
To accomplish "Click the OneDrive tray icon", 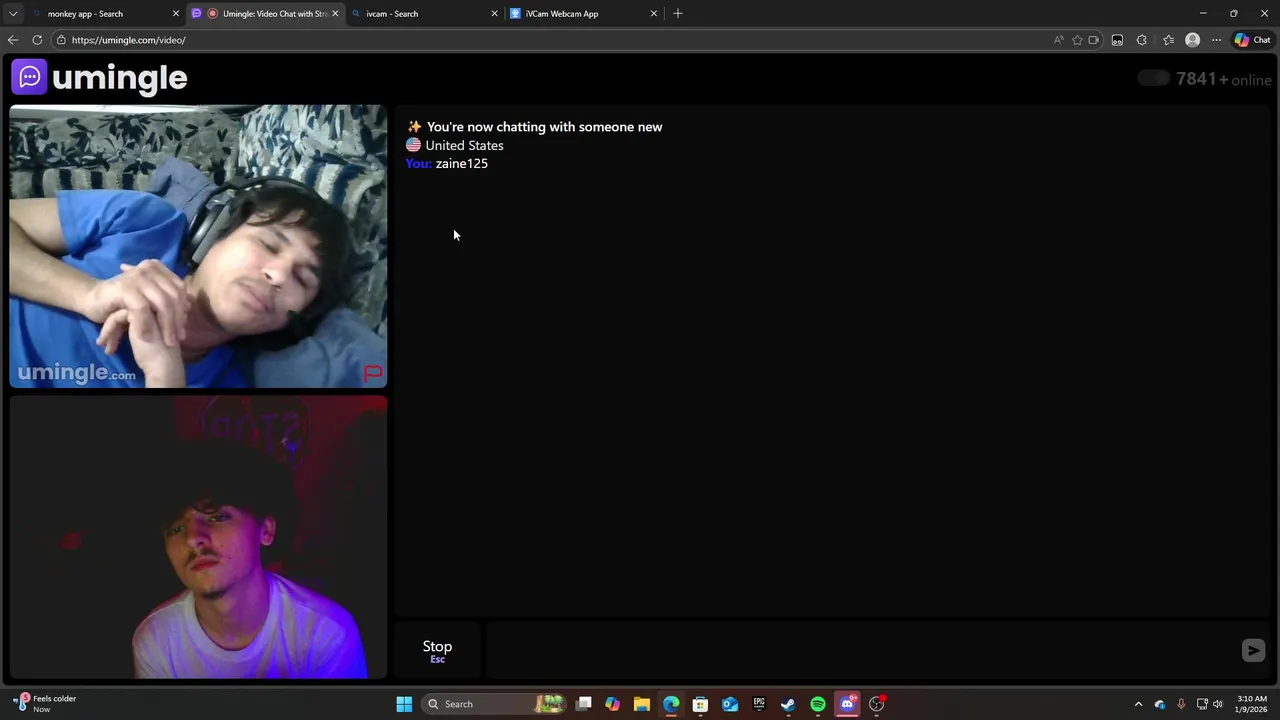I will [x=1160, y=704].
